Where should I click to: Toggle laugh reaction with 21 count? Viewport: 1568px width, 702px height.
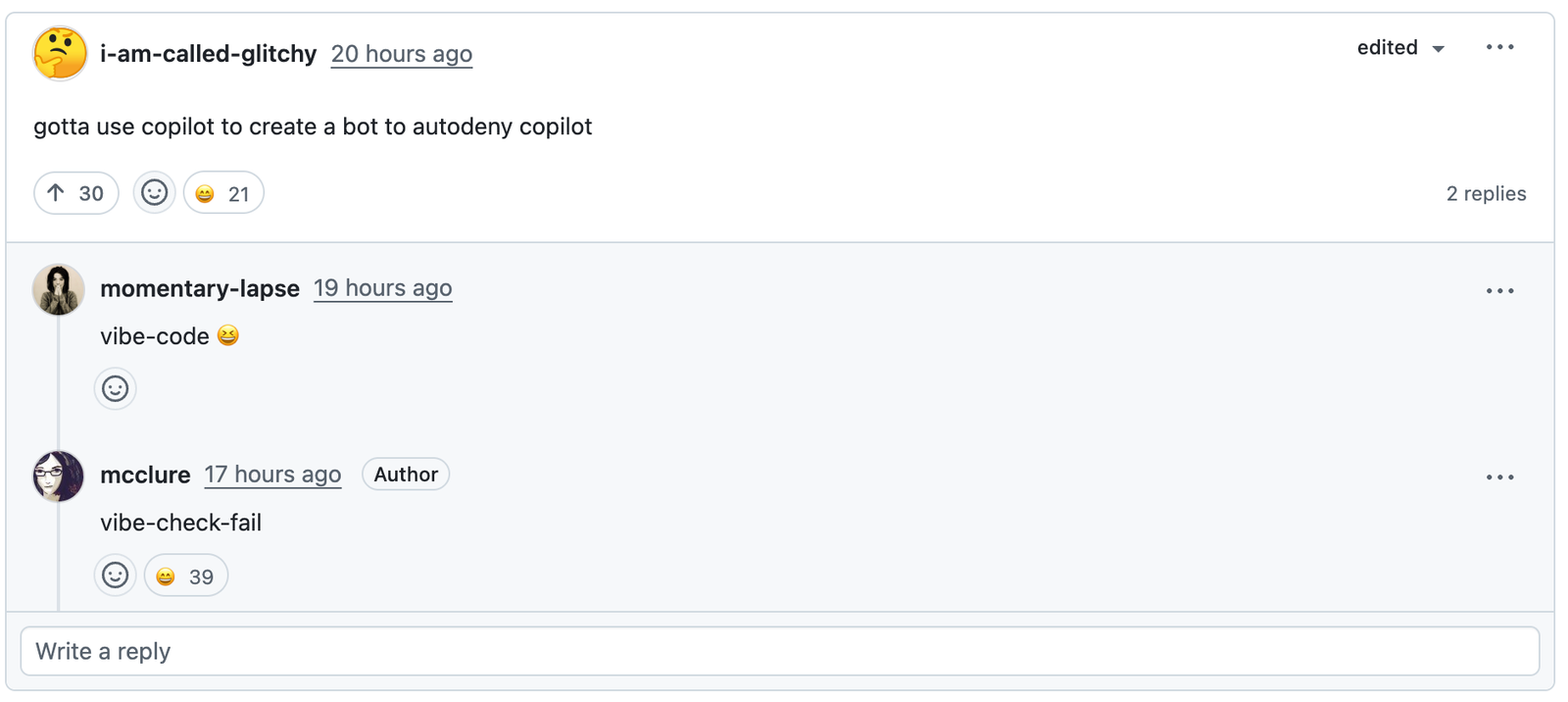point(223,193)
